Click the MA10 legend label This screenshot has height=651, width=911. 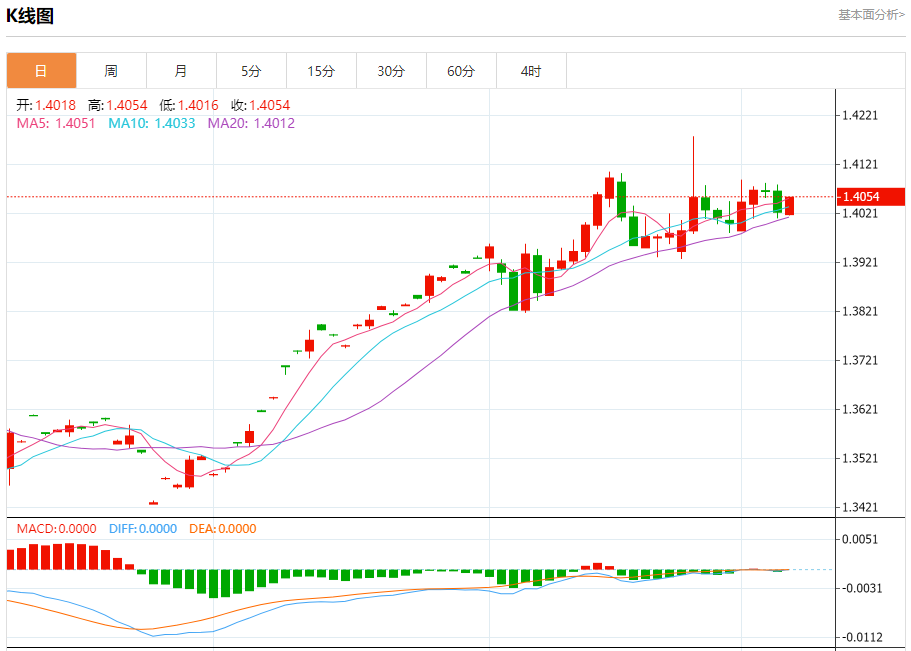point(145,123)
